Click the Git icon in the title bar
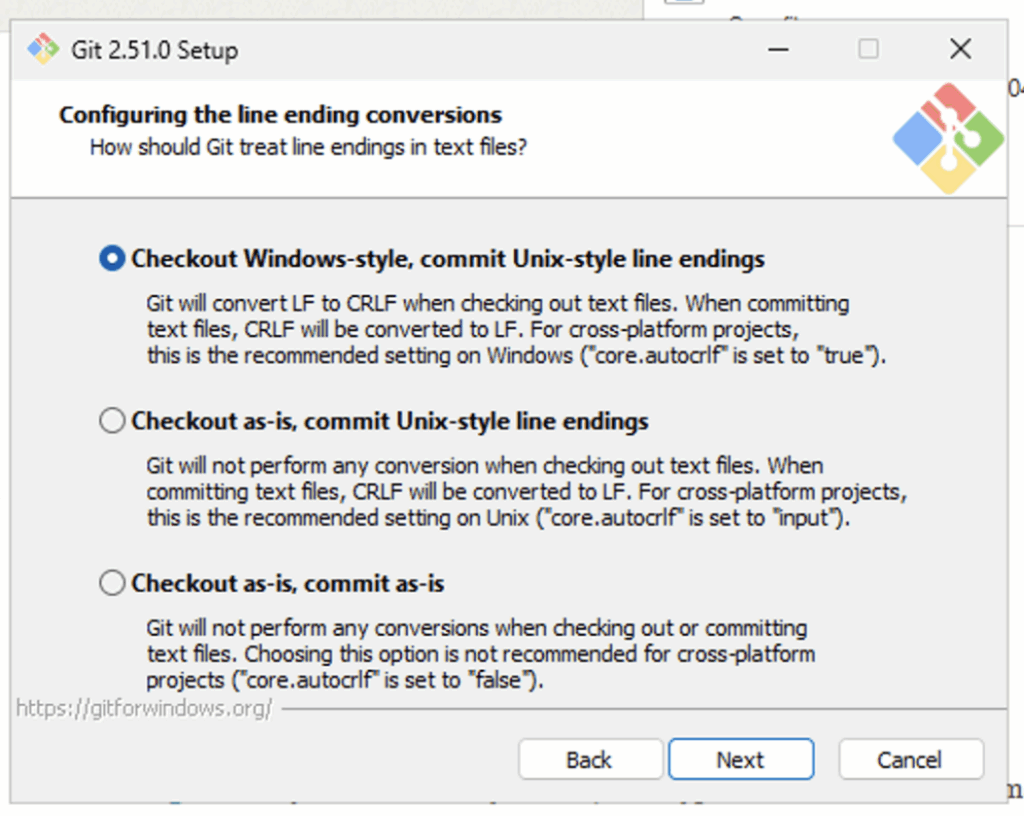Screen dimensions: 1024x816 tap(43, 48)
